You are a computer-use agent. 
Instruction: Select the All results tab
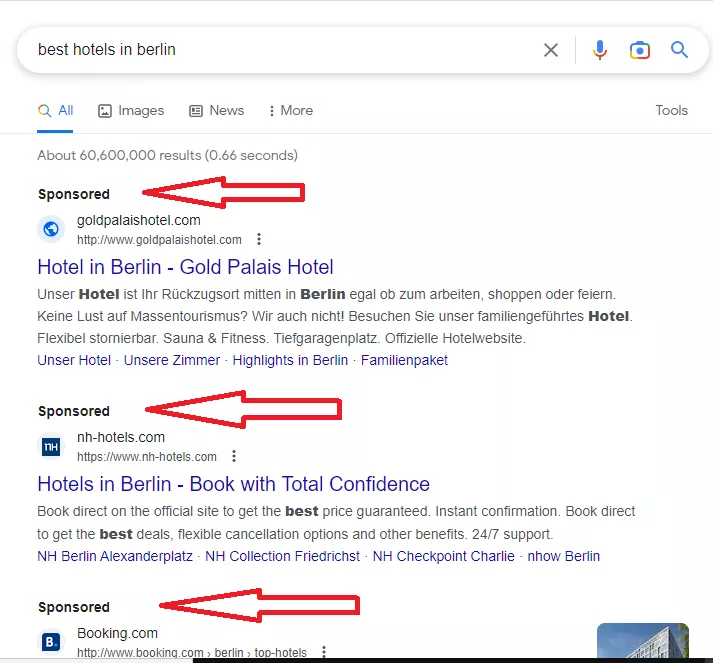pyautogui.click(x=55, y=110)
